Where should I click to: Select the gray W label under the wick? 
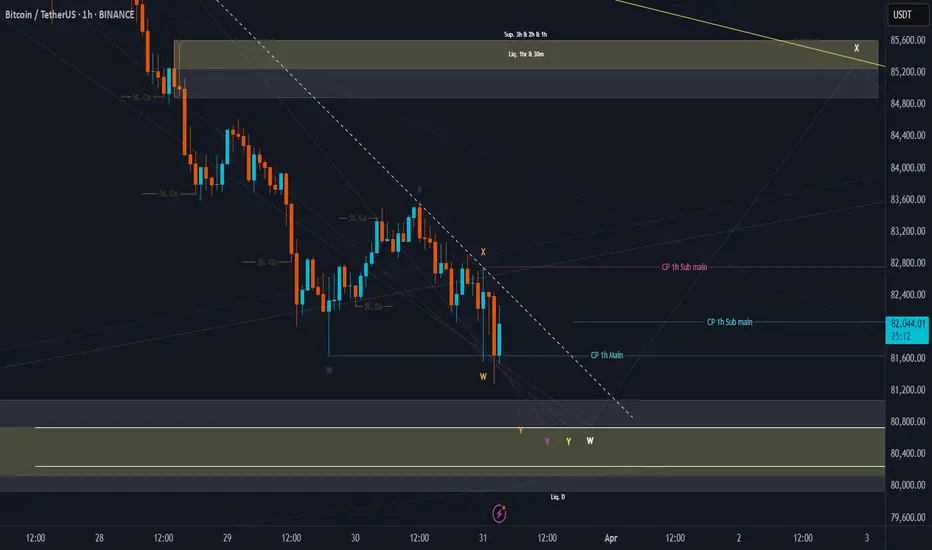pyautogui.click(x=329, y=370)
